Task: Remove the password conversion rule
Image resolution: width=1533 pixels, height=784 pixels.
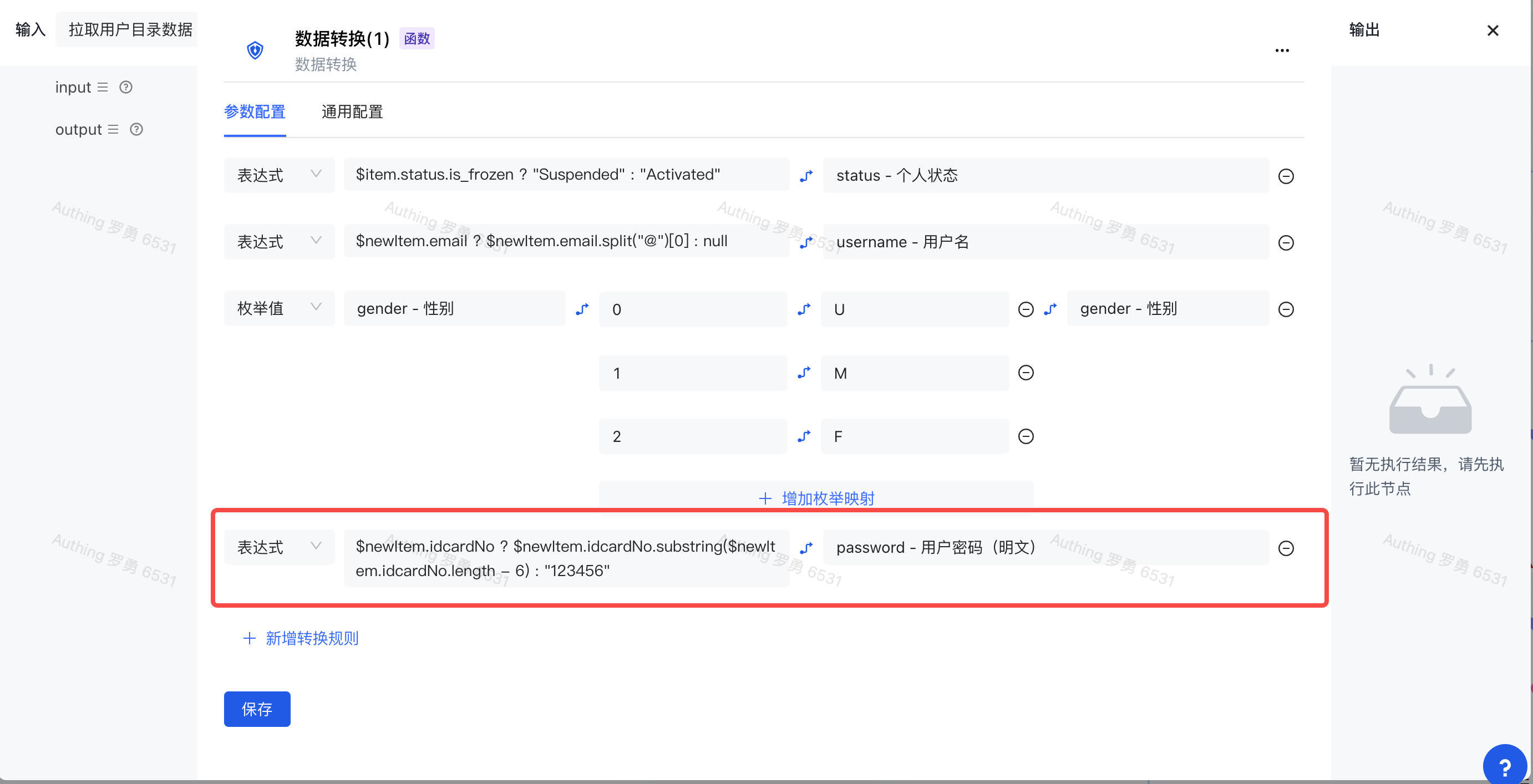Action: click(1286, 548)
